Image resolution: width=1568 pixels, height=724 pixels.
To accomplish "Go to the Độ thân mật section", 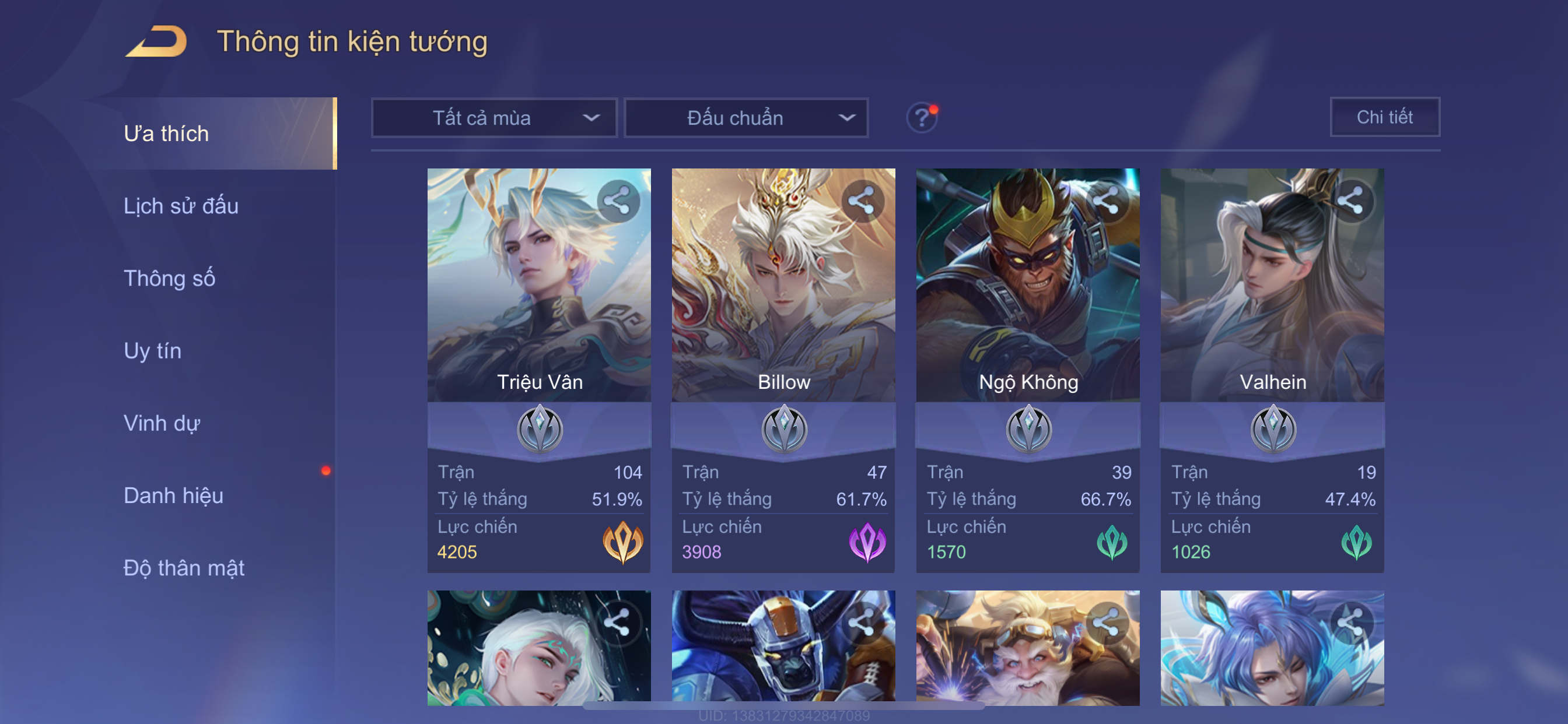I will tap(184, 568).
